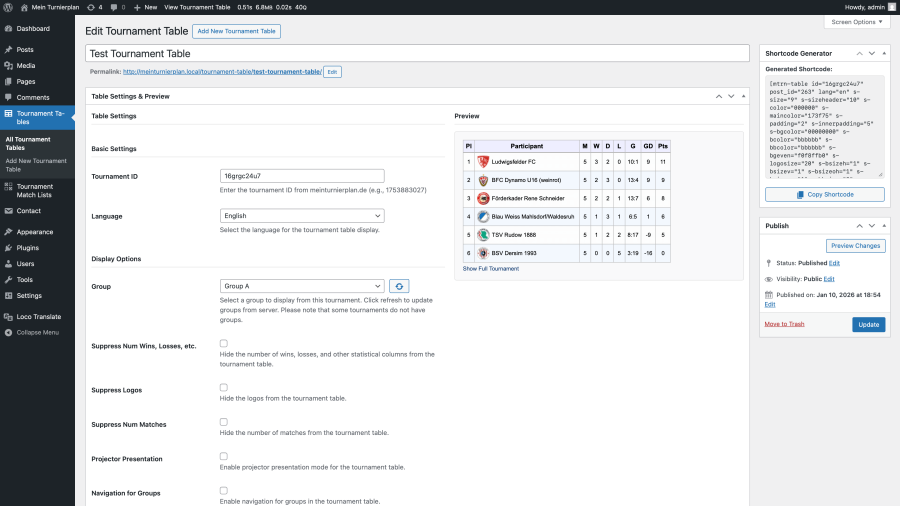
Task: Expand the Screen Options panel
Action: (x=856, y=21)
